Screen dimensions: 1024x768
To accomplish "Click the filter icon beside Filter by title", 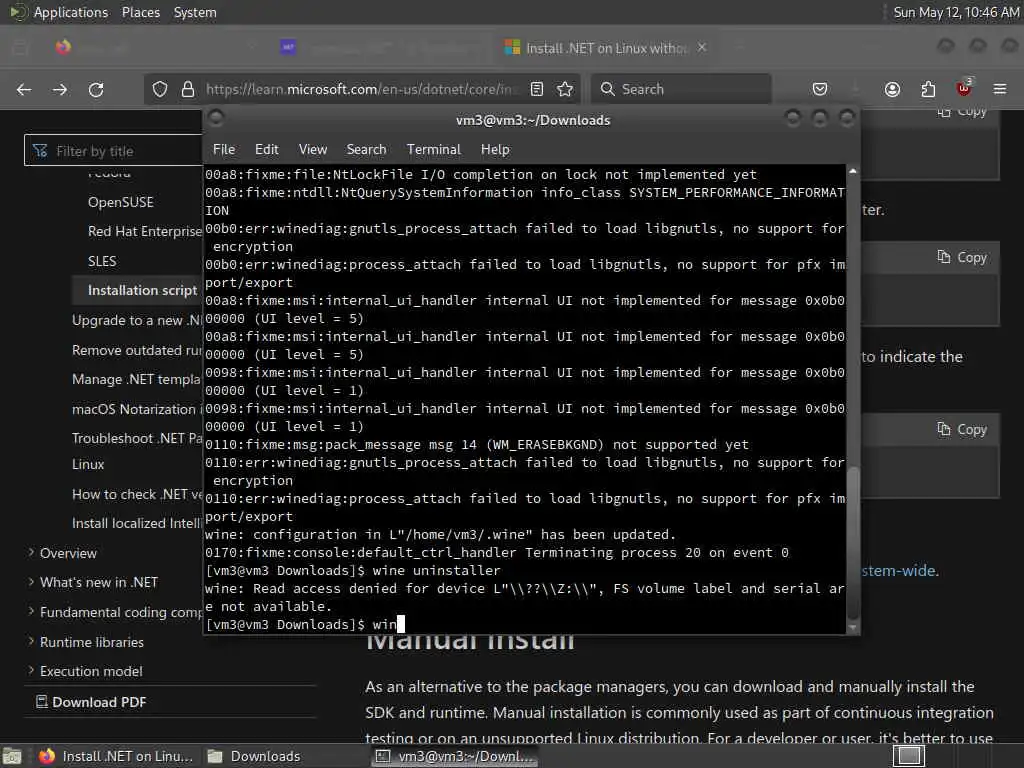I will (40, 151).
